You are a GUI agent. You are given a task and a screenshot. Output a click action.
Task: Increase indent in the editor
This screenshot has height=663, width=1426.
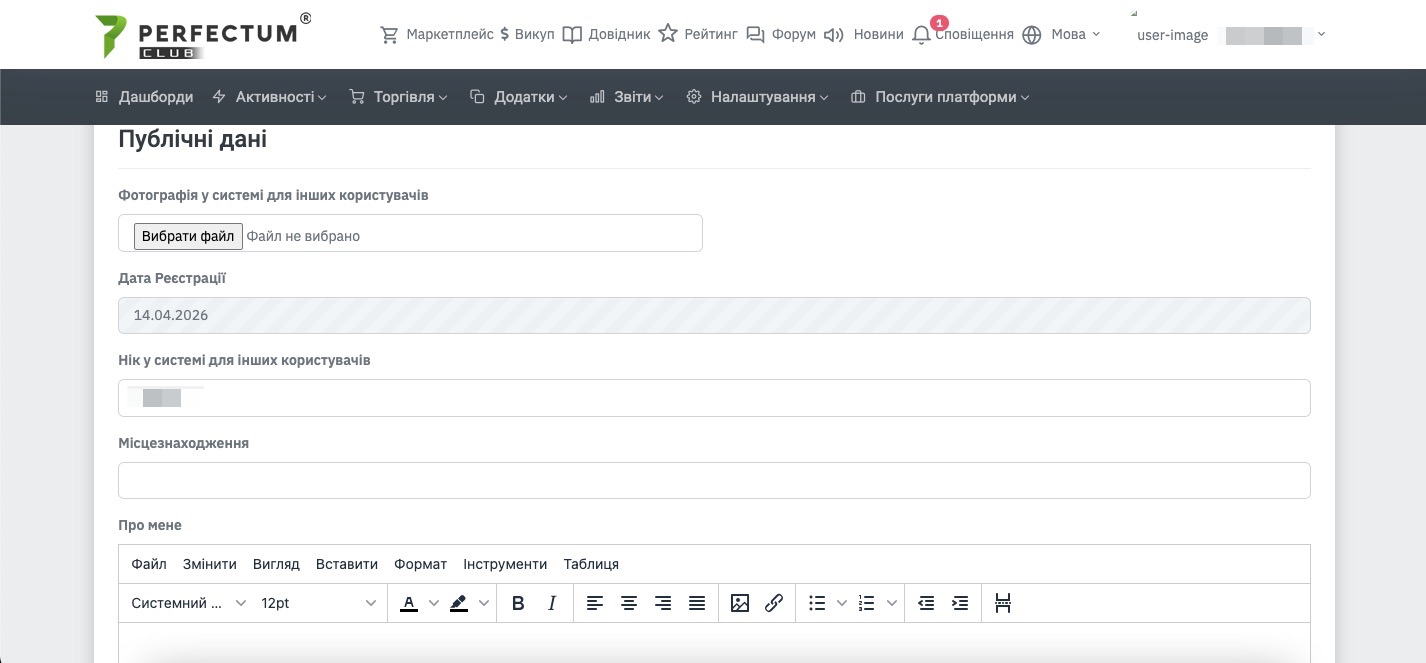960,603
